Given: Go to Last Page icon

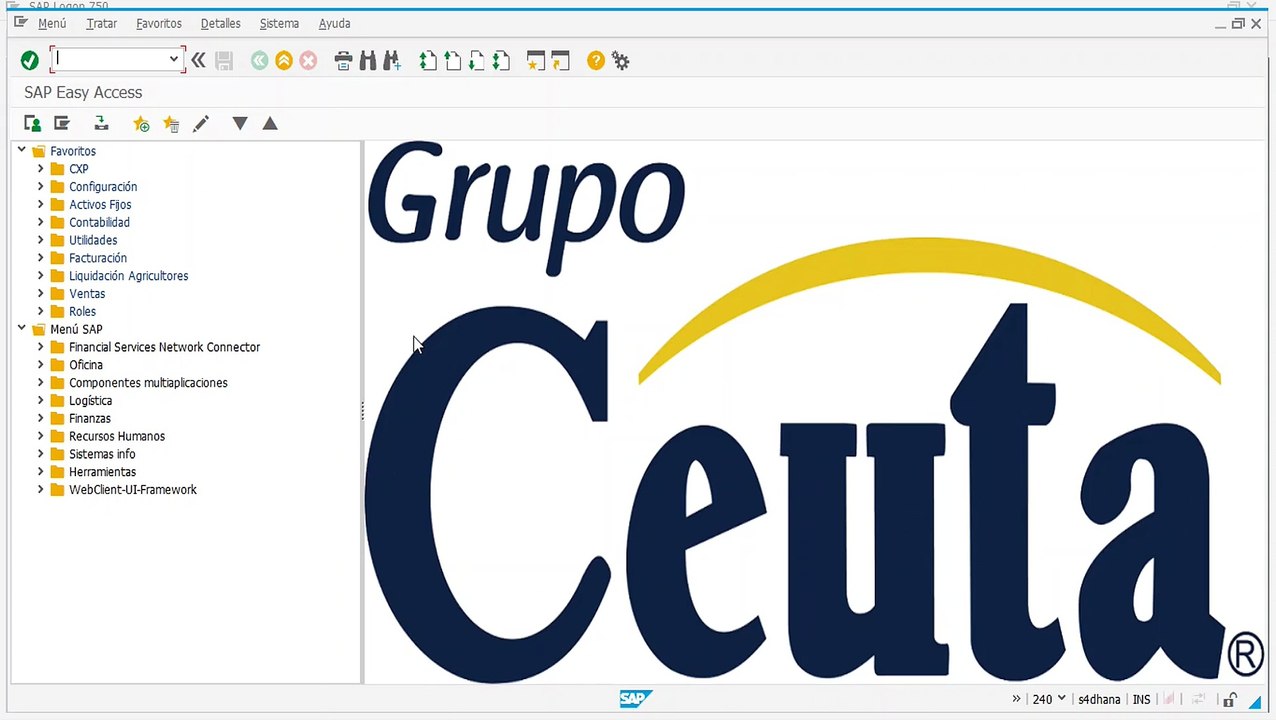Looking at the screenshot, I should pyautogui.click(x=501, y=61).
